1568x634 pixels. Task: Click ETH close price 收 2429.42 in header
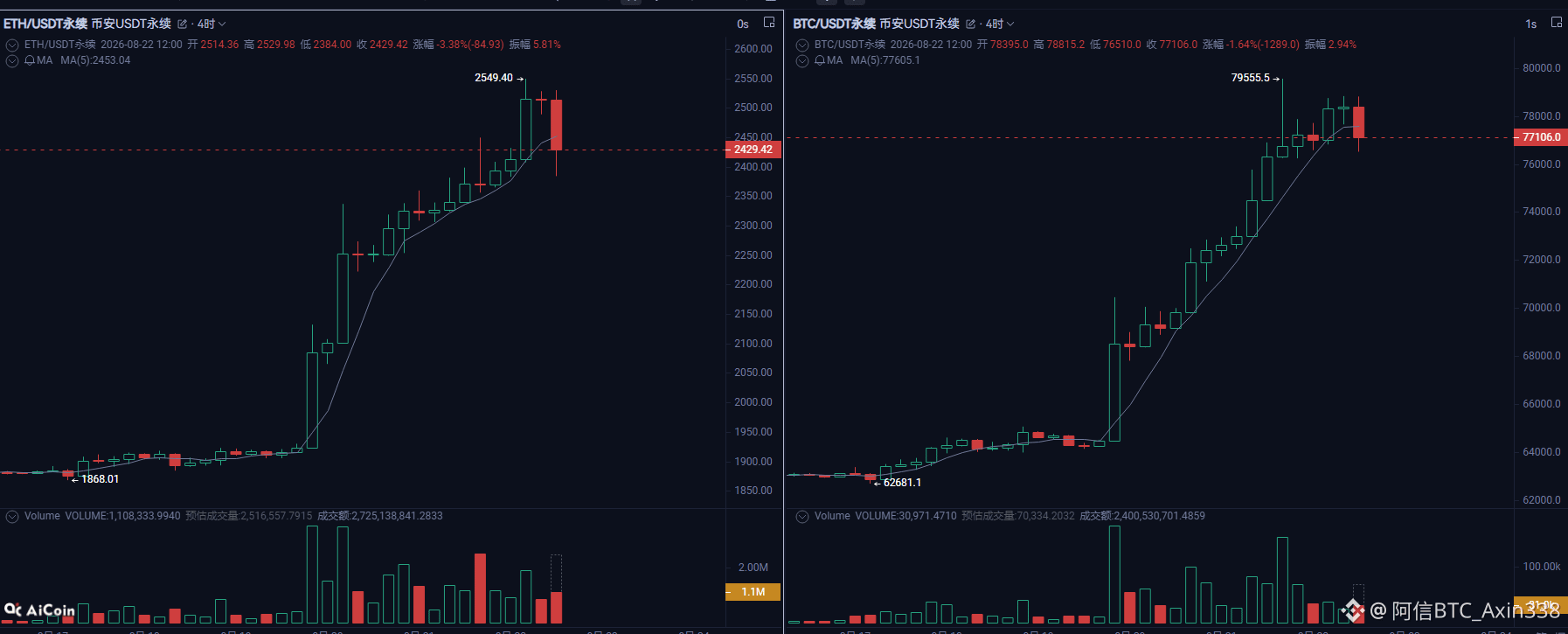(382, 45)
